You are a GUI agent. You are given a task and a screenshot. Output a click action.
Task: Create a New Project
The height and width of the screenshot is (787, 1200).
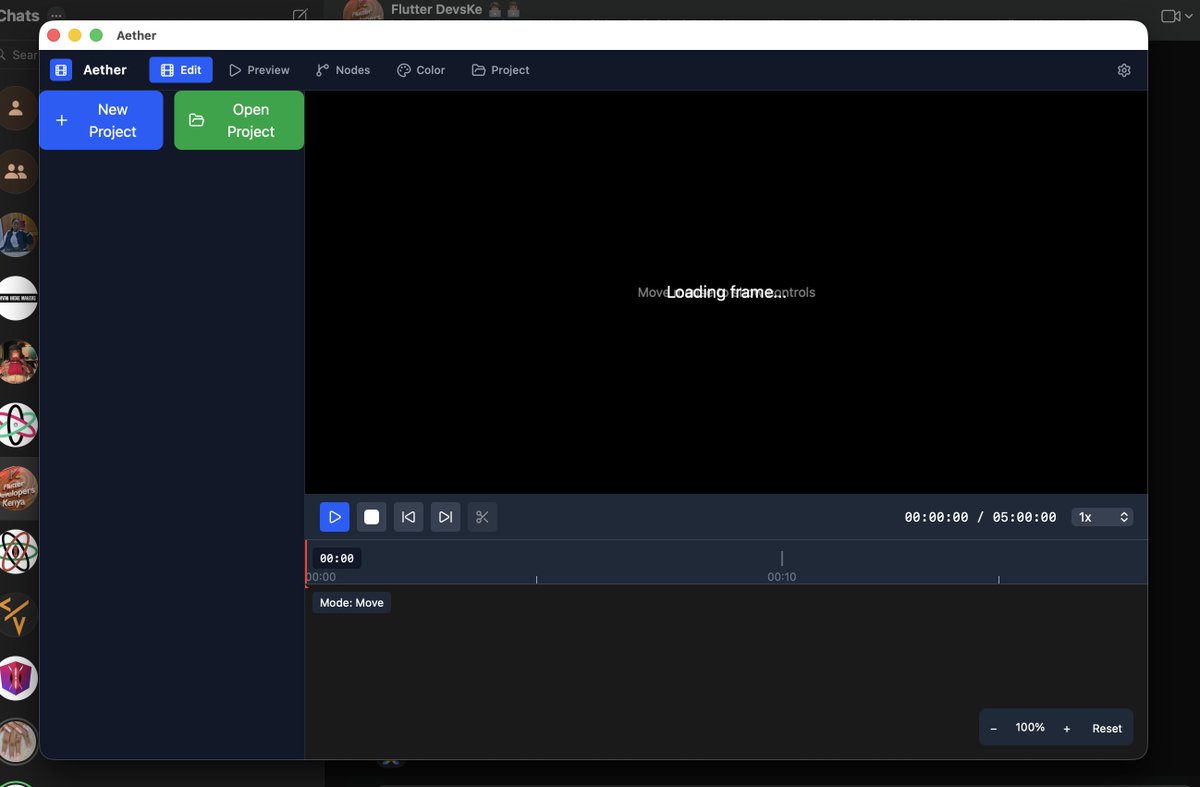[101, 120]
